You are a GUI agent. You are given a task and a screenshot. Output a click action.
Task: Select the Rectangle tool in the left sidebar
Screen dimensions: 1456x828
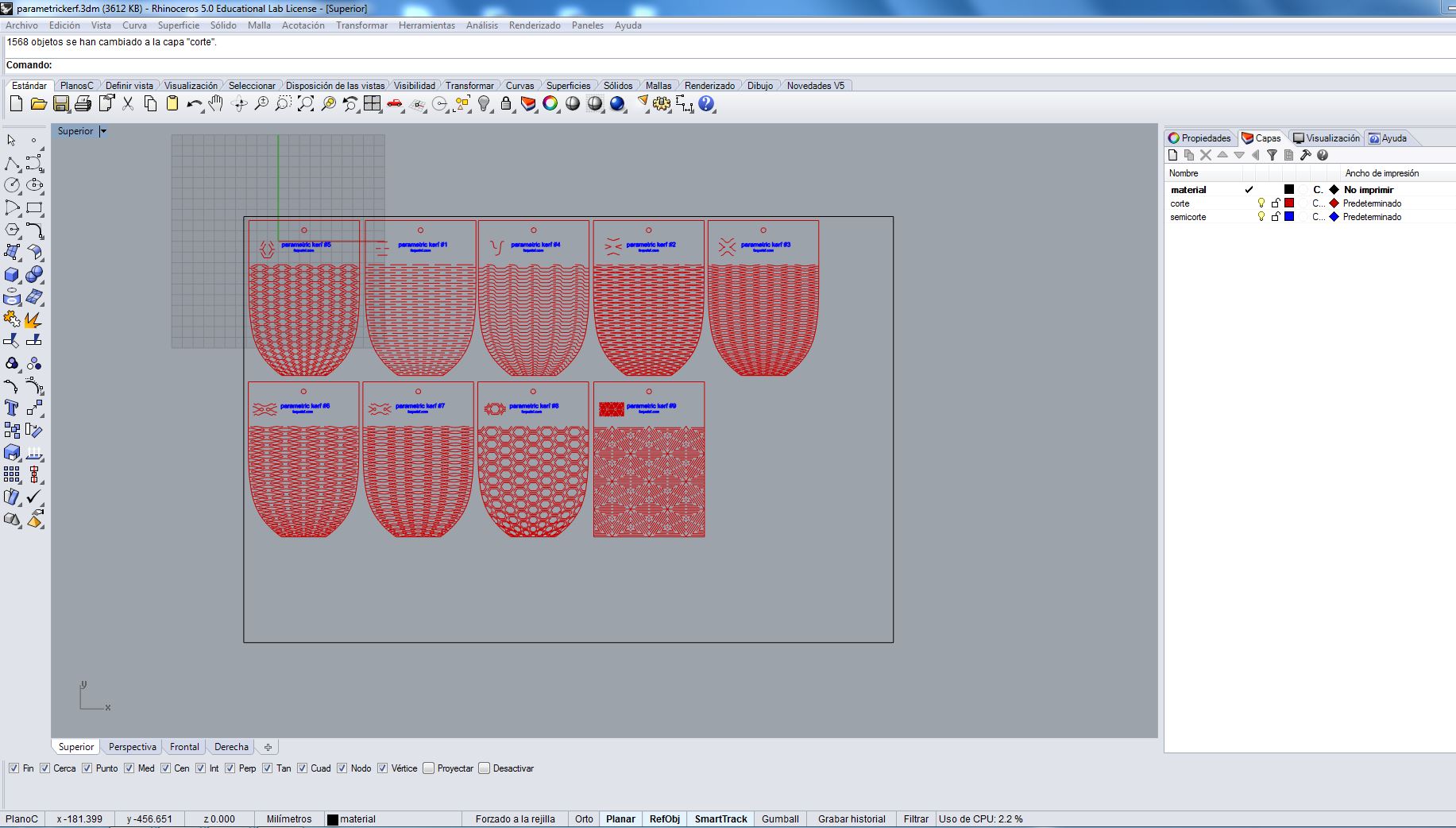tap(34, 208)
